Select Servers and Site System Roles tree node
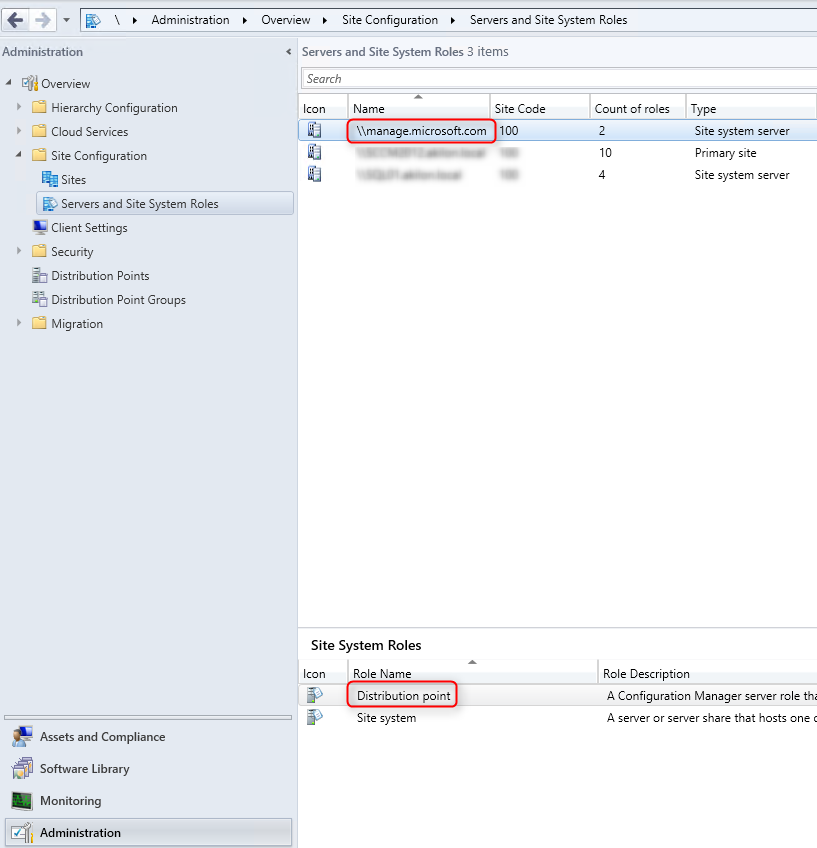The width and height of the screenshot is (817, 848). coord(165,203)
